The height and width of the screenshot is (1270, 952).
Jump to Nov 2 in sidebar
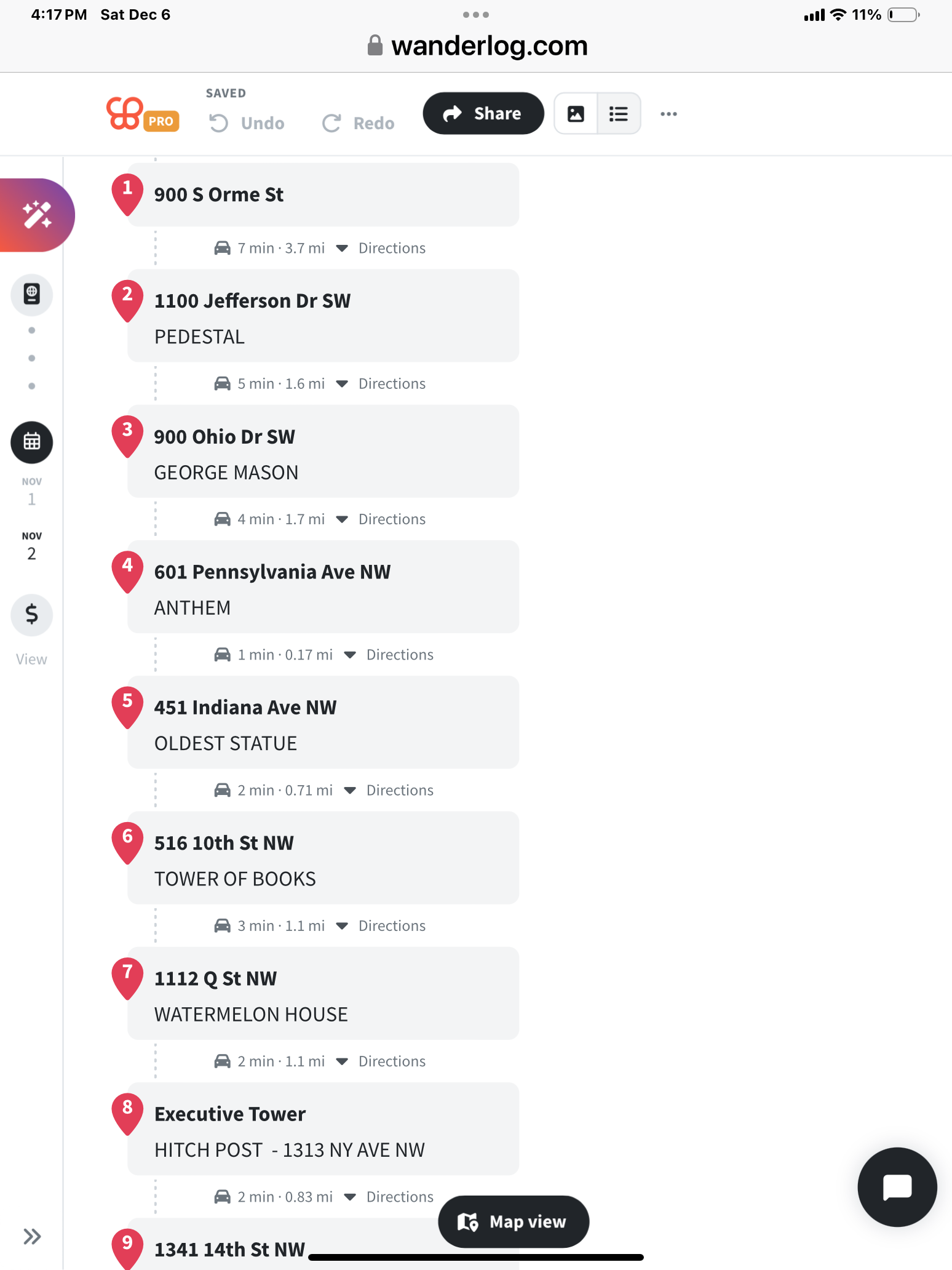pyautogui.click(x=31, y=546)
